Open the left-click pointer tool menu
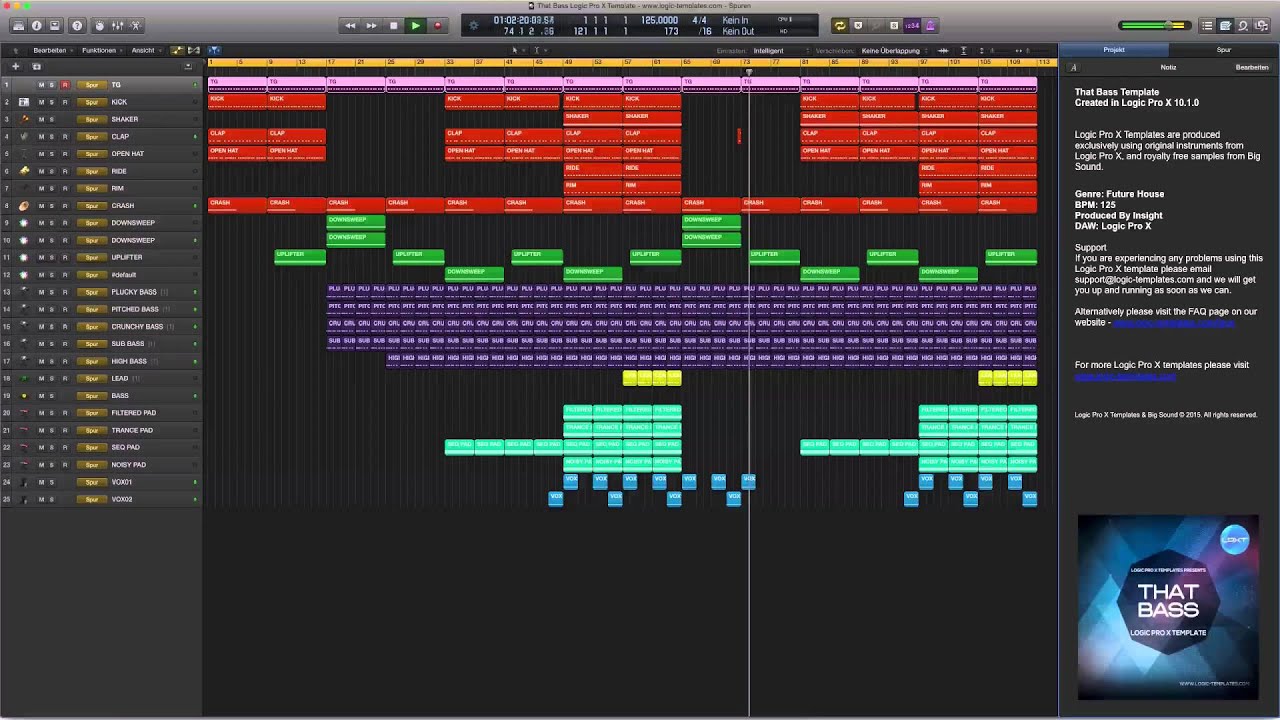The height and width of the screenshot is (720, 1280). pyautogui.click(x=516, y=50)
